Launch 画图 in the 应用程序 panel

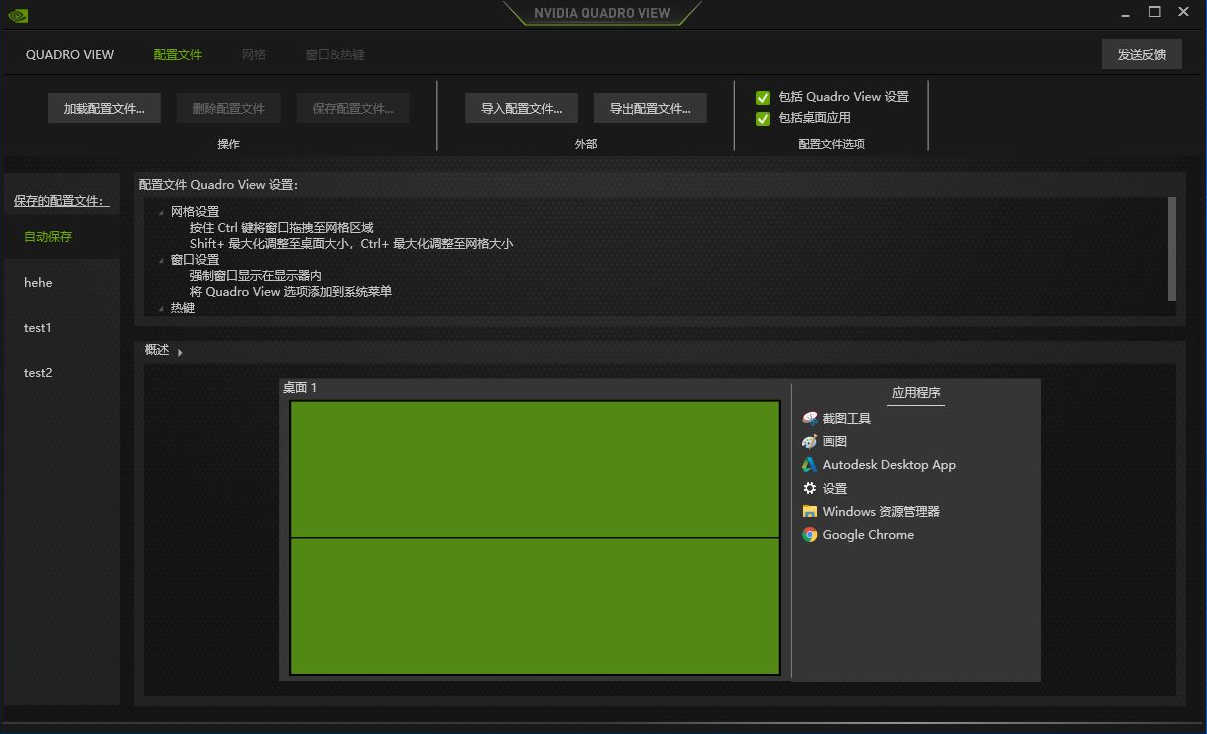tap(834, 441)
